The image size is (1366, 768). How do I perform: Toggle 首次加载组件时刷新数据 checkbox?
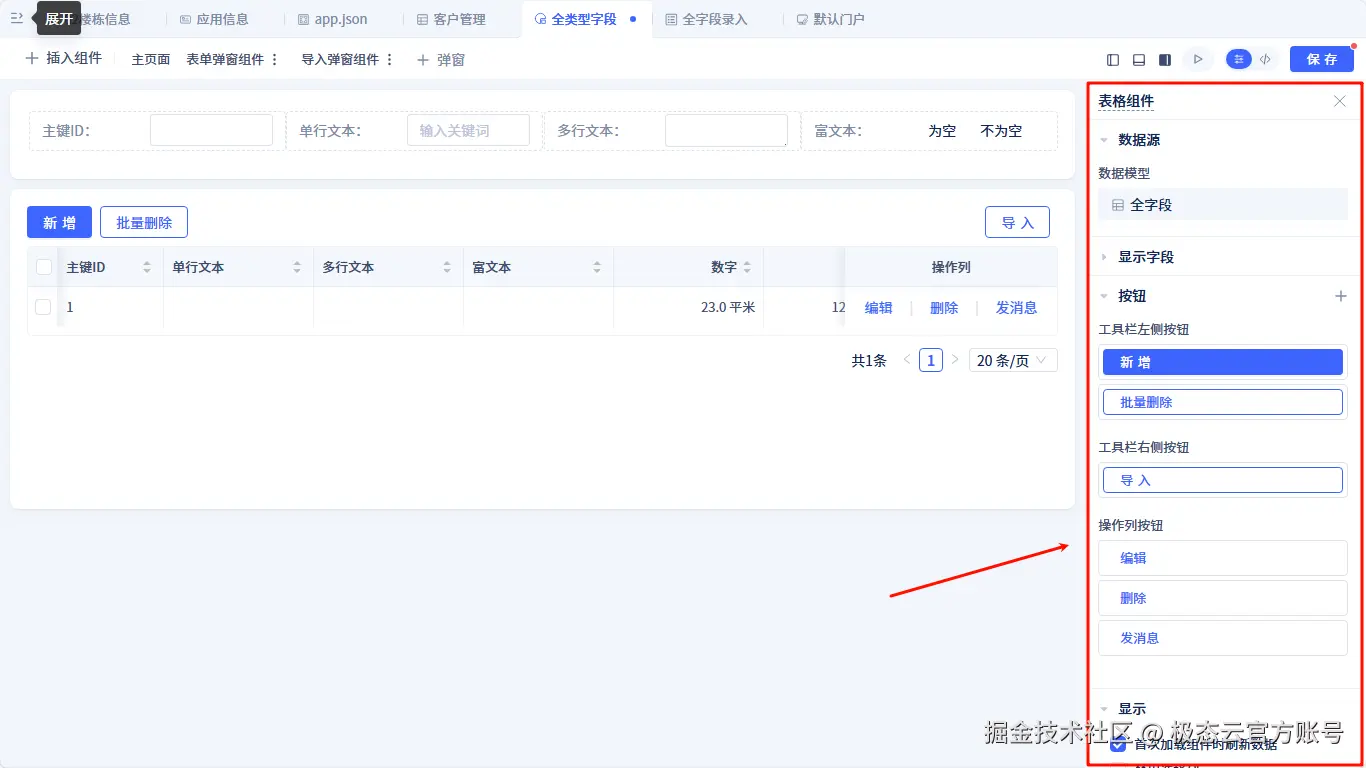pos(1118,744)
